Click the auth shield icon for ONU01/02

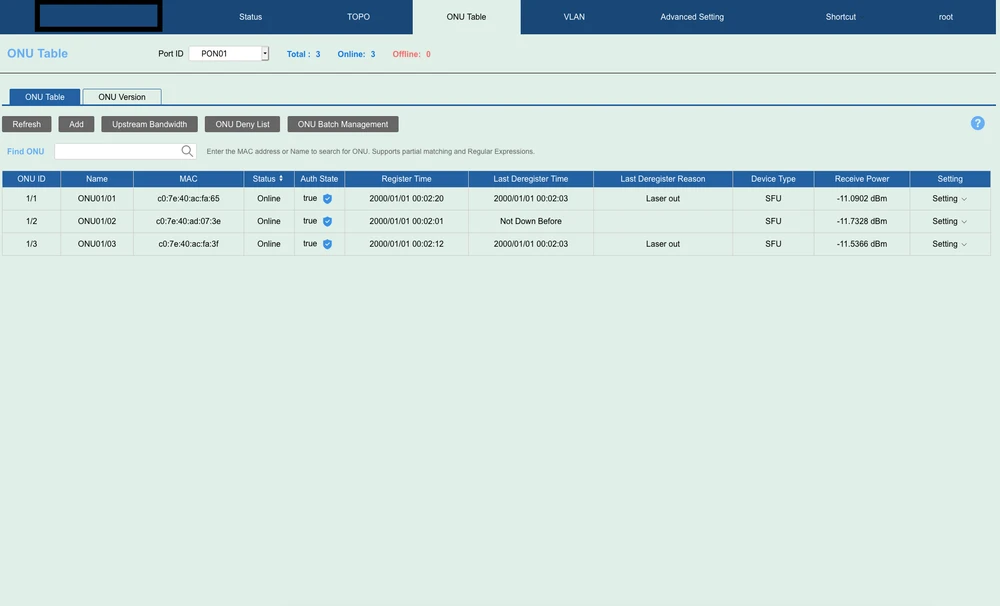(327, 221)
